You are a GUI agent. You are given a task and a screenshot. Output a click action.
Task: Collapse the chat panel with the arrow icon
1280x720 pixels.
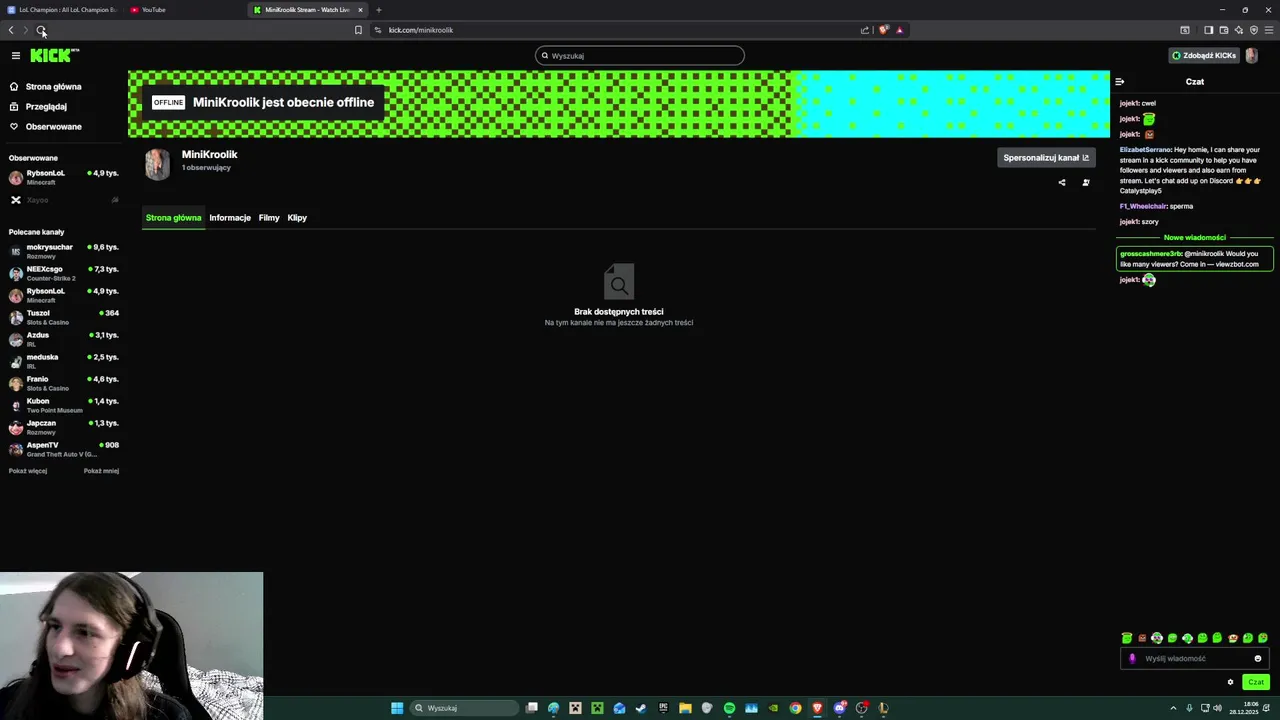point(1120,82)
